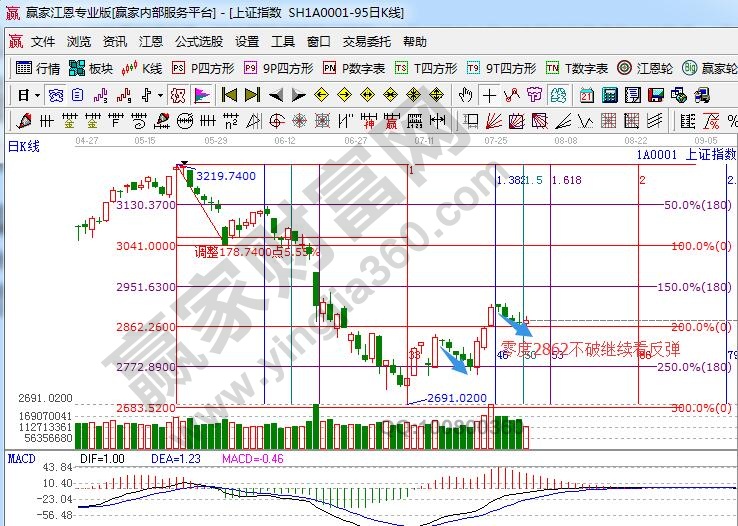
Task: Click the MACD indicator panel title
Action: (22, 459)
